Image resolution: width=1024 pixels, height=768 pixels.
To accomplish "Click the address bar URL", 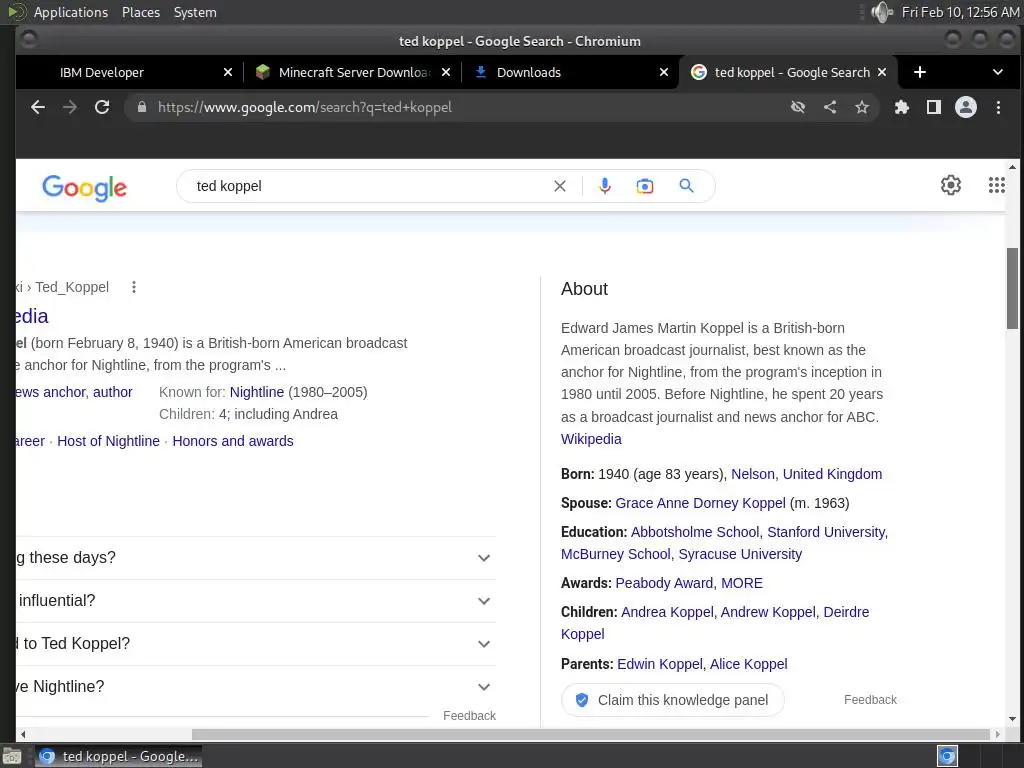I will click(304, 107).
